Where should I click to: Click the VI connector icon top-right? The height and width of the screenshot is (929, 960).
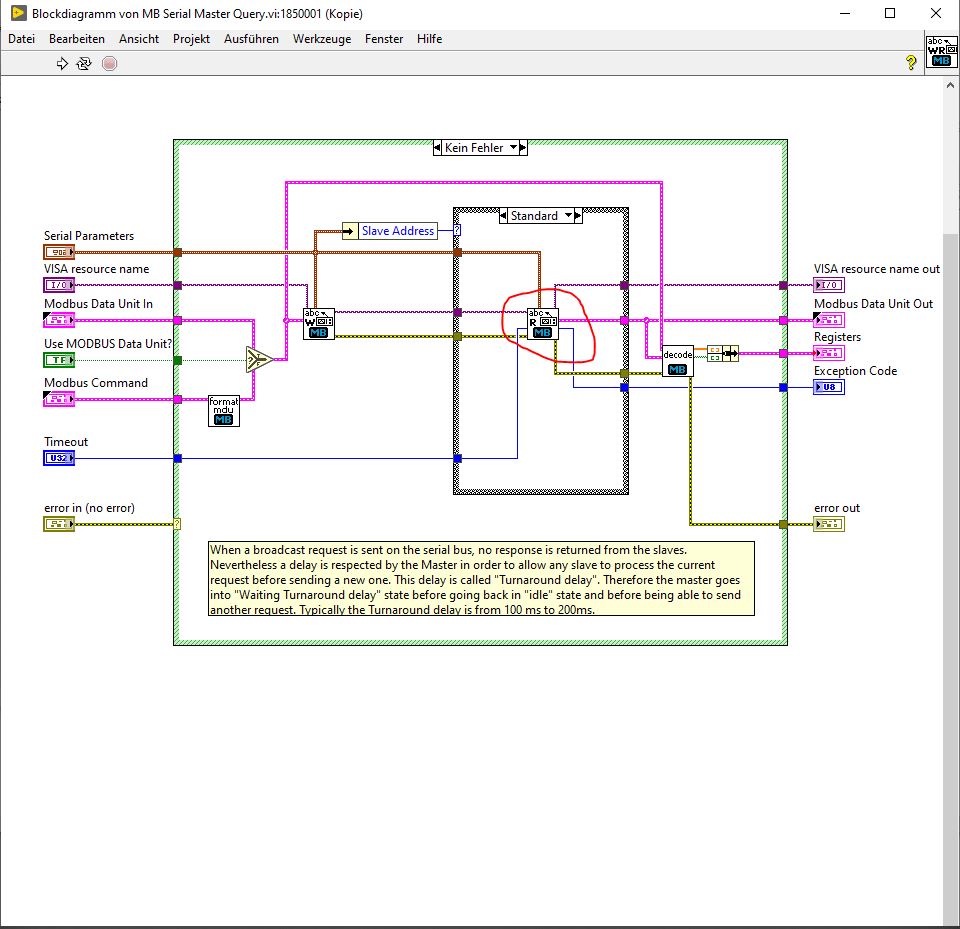coord(940,50)
